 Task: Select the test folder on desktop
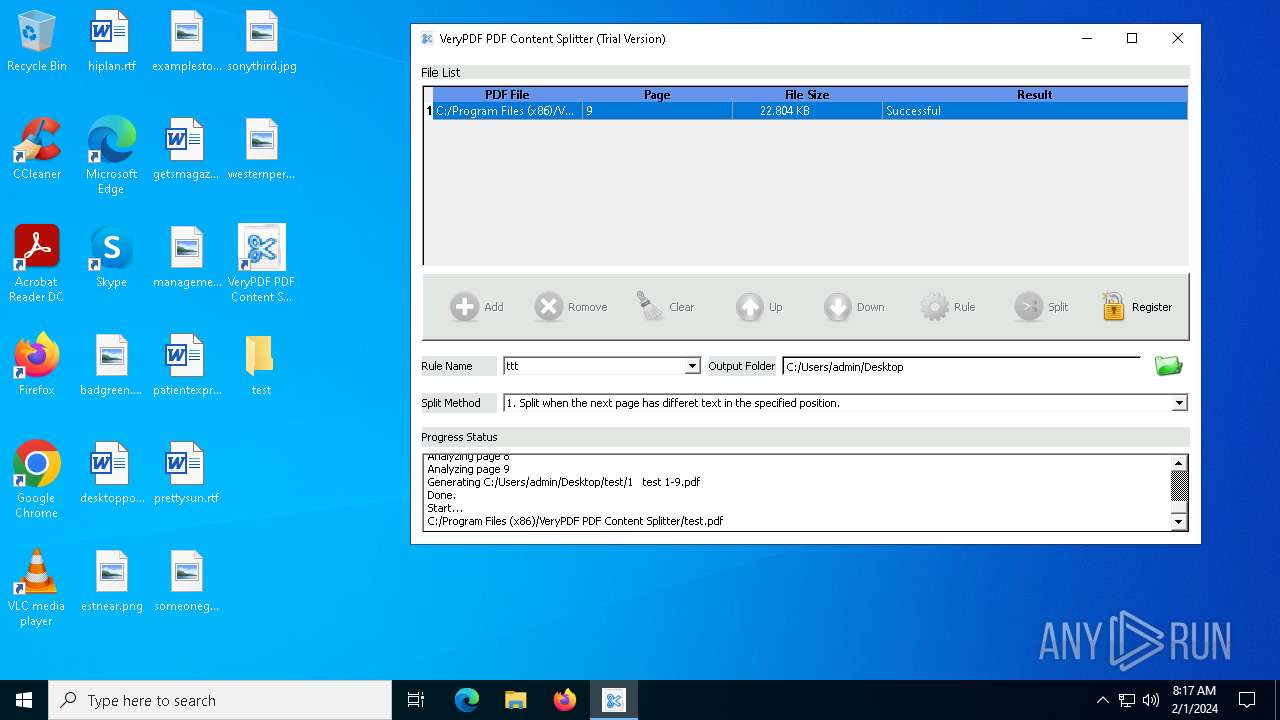[x=261, y=366]
